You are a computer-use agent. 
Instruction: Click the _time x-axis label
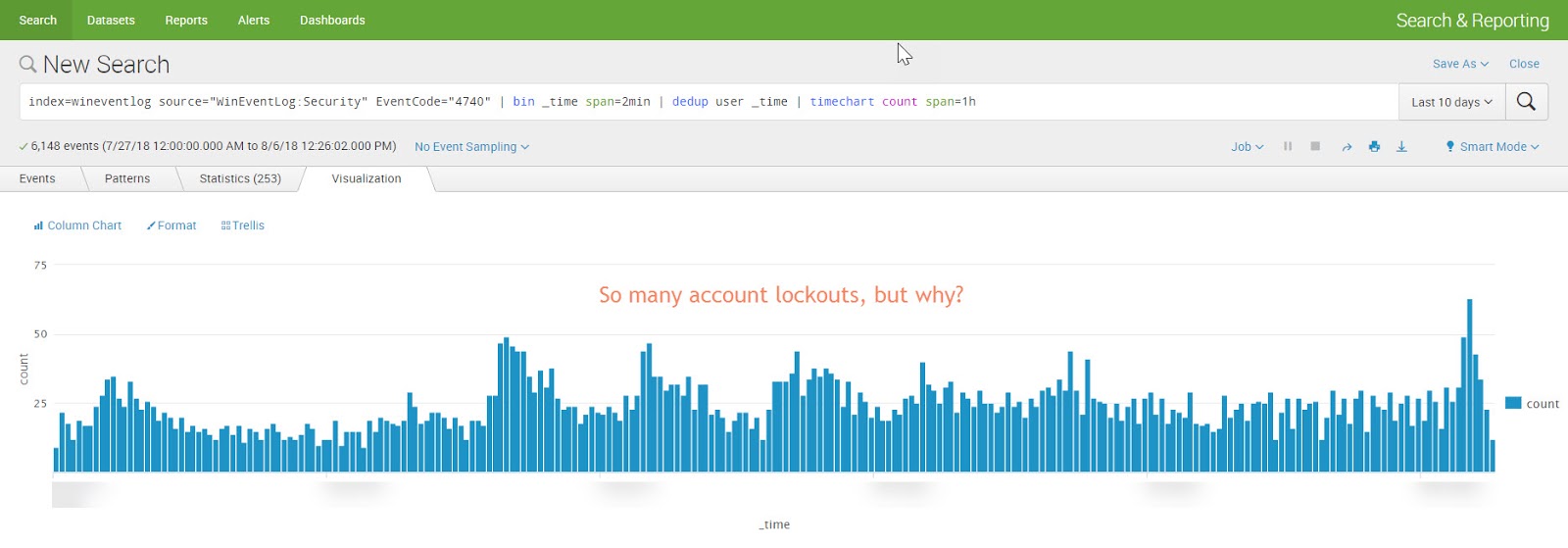(774, 524)
